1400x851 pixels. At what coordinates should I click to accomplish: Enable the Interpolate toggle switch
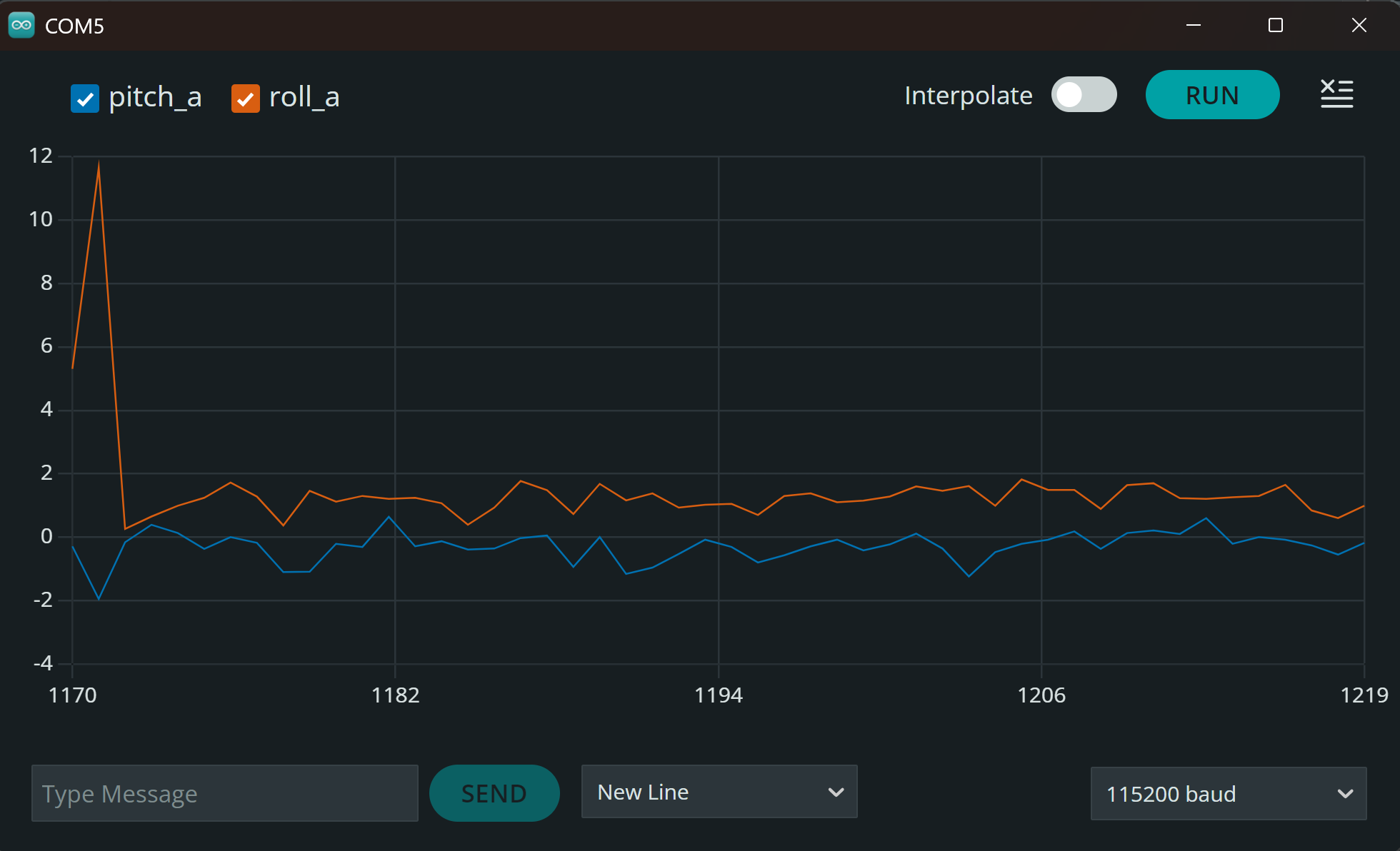coord(1084,95)
